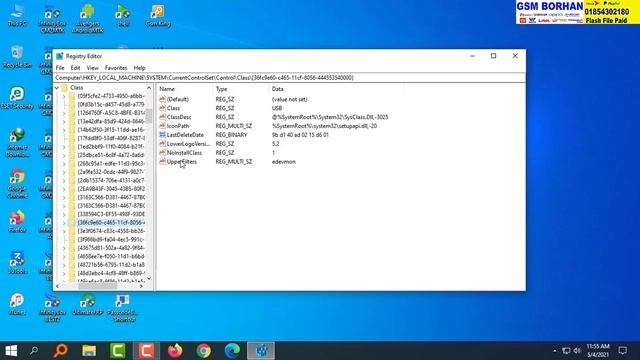Open the Edit menu in Registry Editor
Image resolution: width=640 pixels, height=360 pixels.
pos(75,68)
